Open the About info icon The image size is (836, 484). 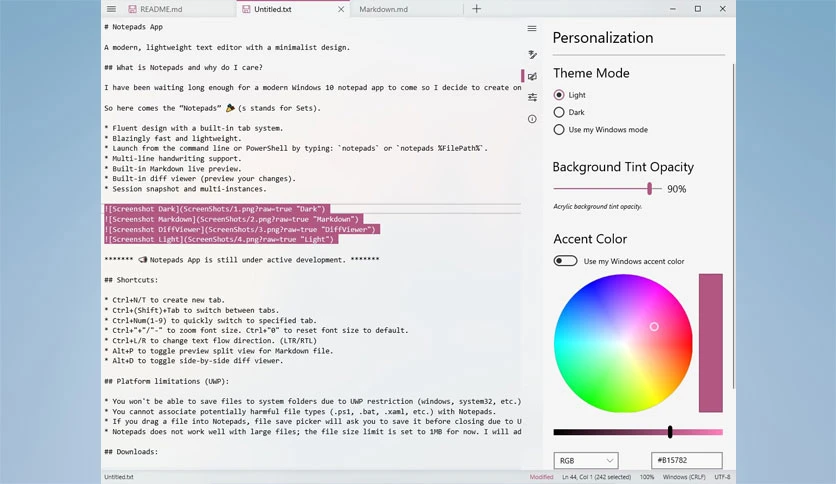point(532,119)
